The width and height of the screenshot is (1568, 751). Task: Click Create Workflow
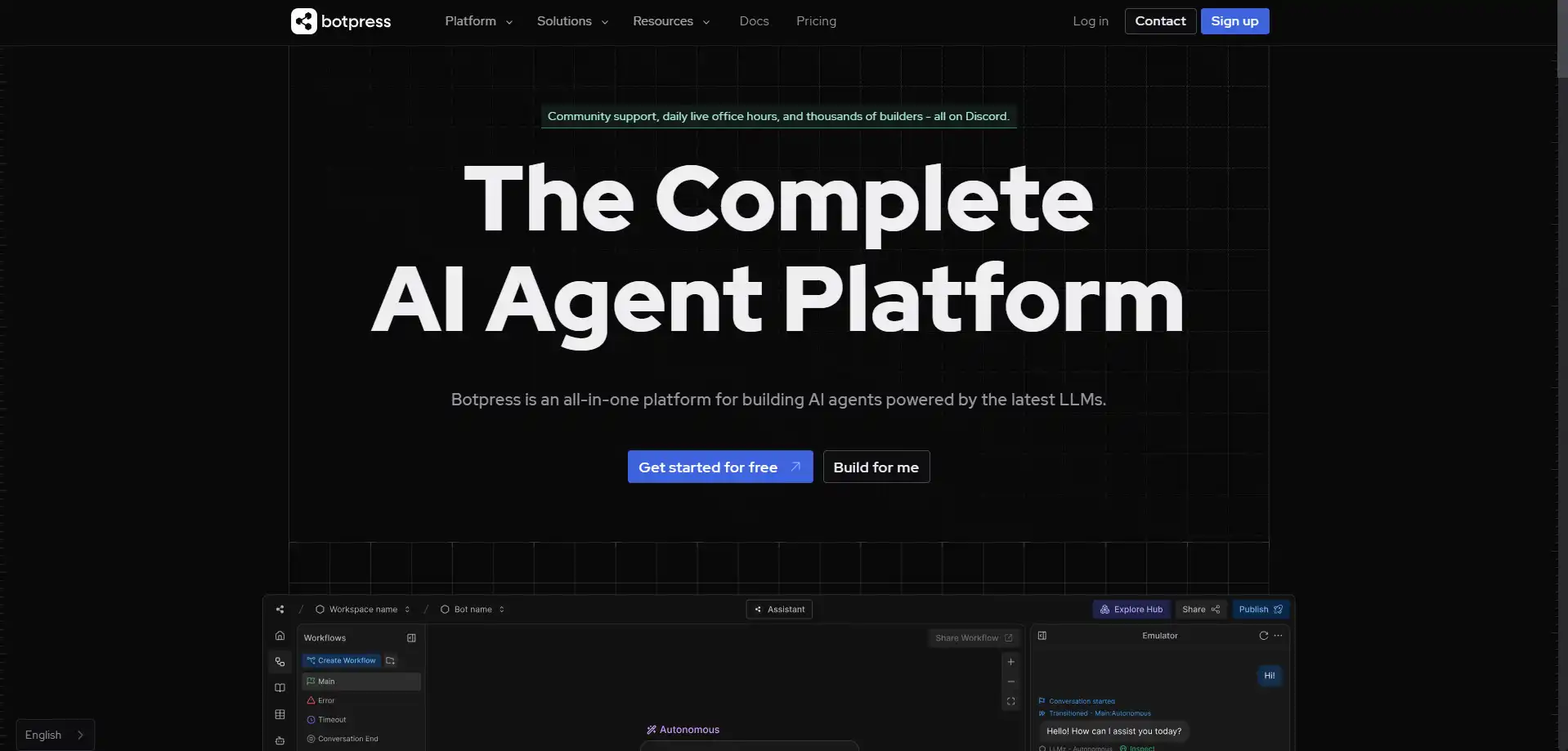(341, 660)
